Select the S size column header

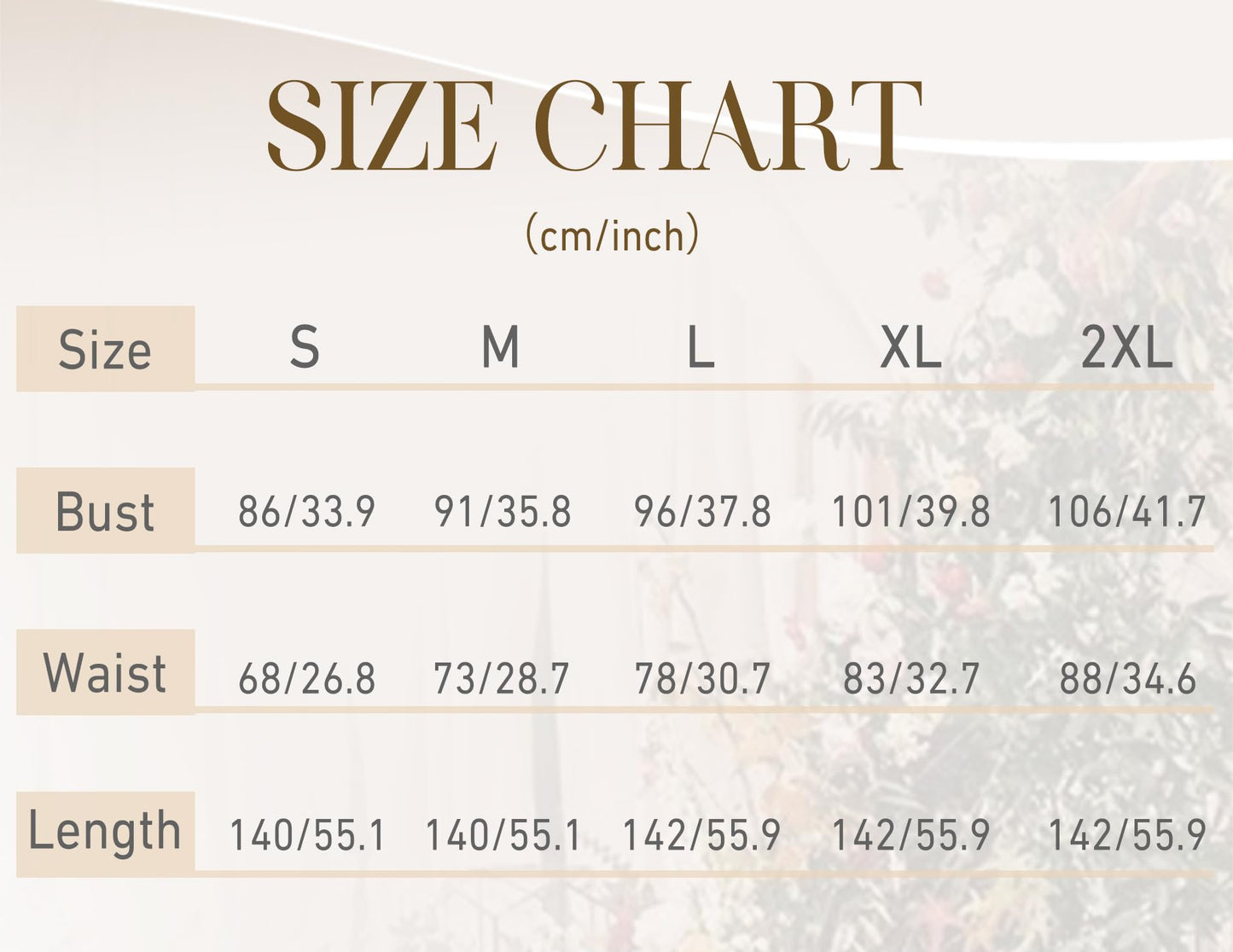tap(305, 347)
